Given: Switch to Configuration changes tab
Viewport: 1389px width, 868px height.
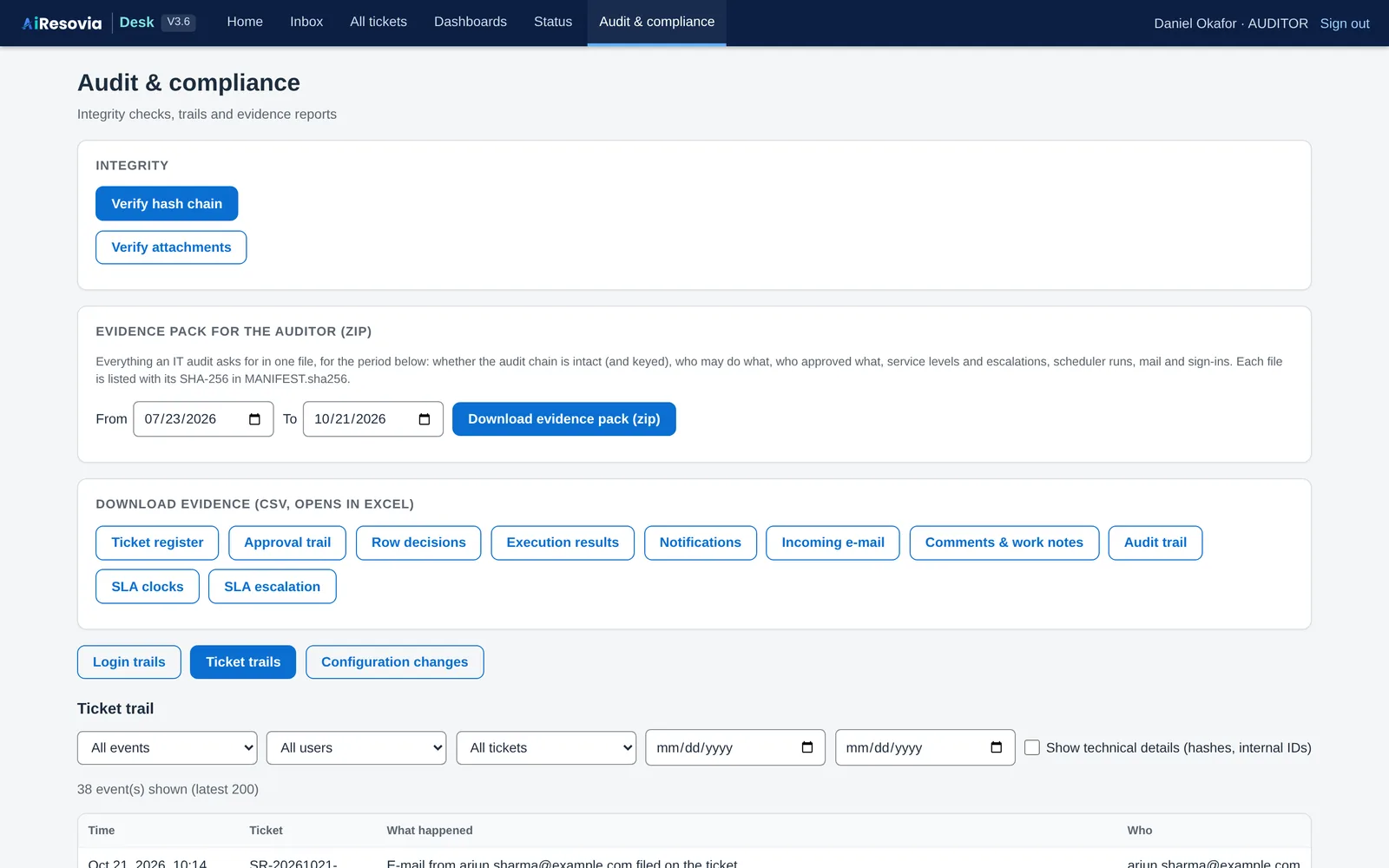Looking at the screenshot, I should tap(395, 662).
